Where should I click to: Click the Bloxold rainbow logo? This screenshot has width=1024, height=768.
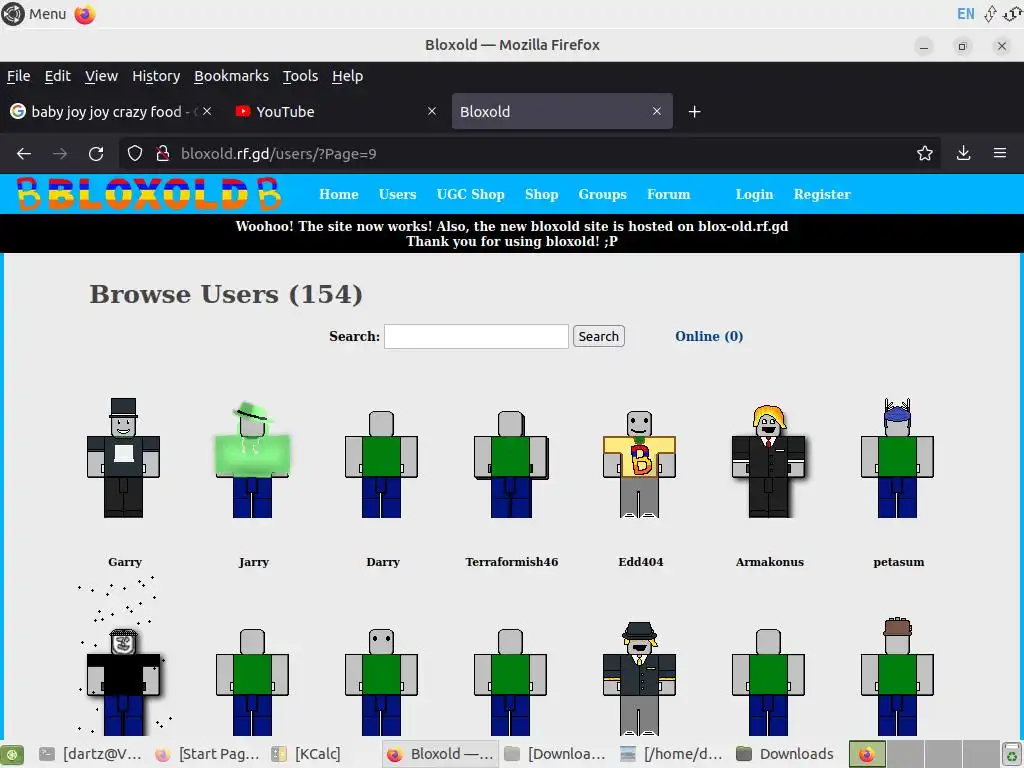[x=149, y=194]
